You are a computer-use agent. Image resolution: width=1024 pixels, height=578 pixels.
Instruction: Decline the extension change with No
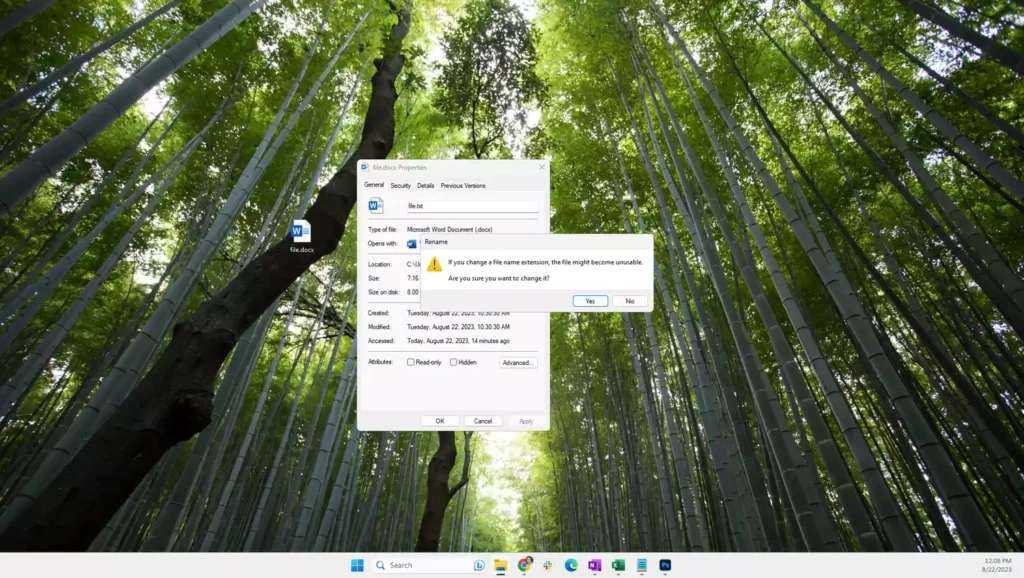pyautogui.click(x=630, y=301)
